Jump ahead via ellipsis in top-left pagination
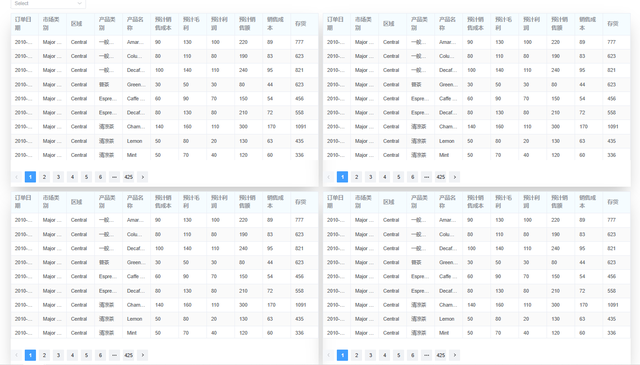The height and width of the screenshot is (365, 640). [114, 177]
